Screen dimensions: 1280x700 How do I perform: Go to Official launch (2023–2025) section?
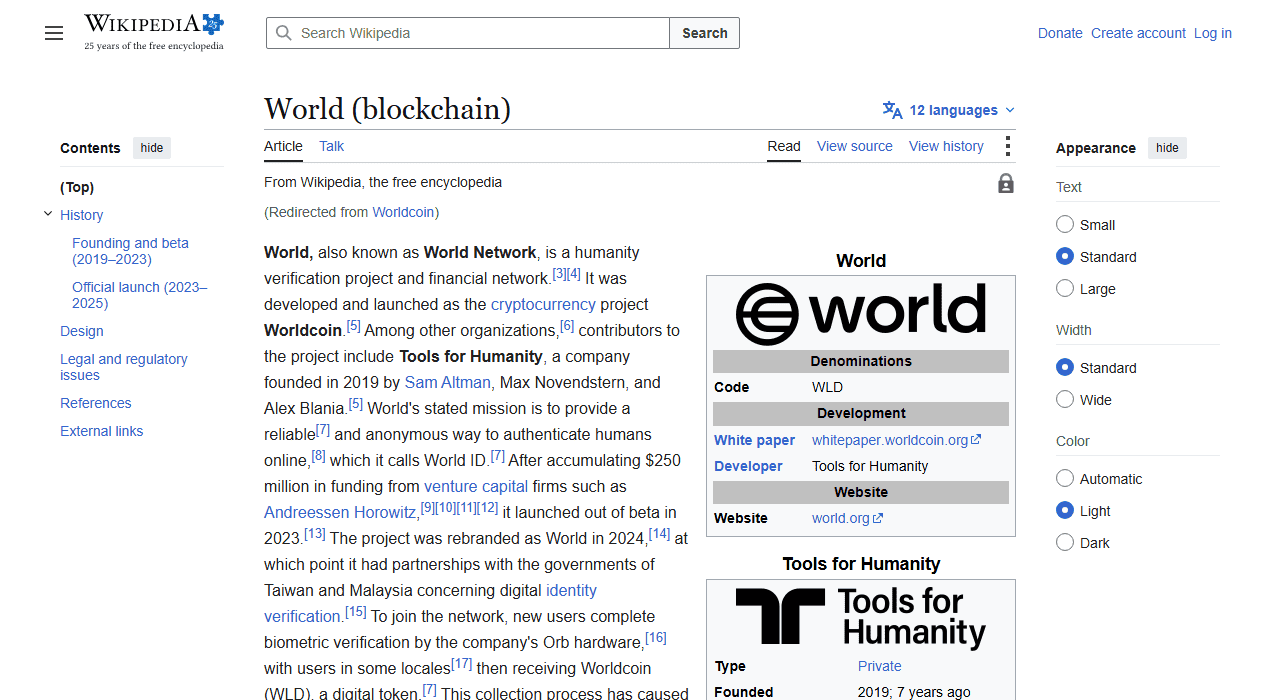coord(140,295)
